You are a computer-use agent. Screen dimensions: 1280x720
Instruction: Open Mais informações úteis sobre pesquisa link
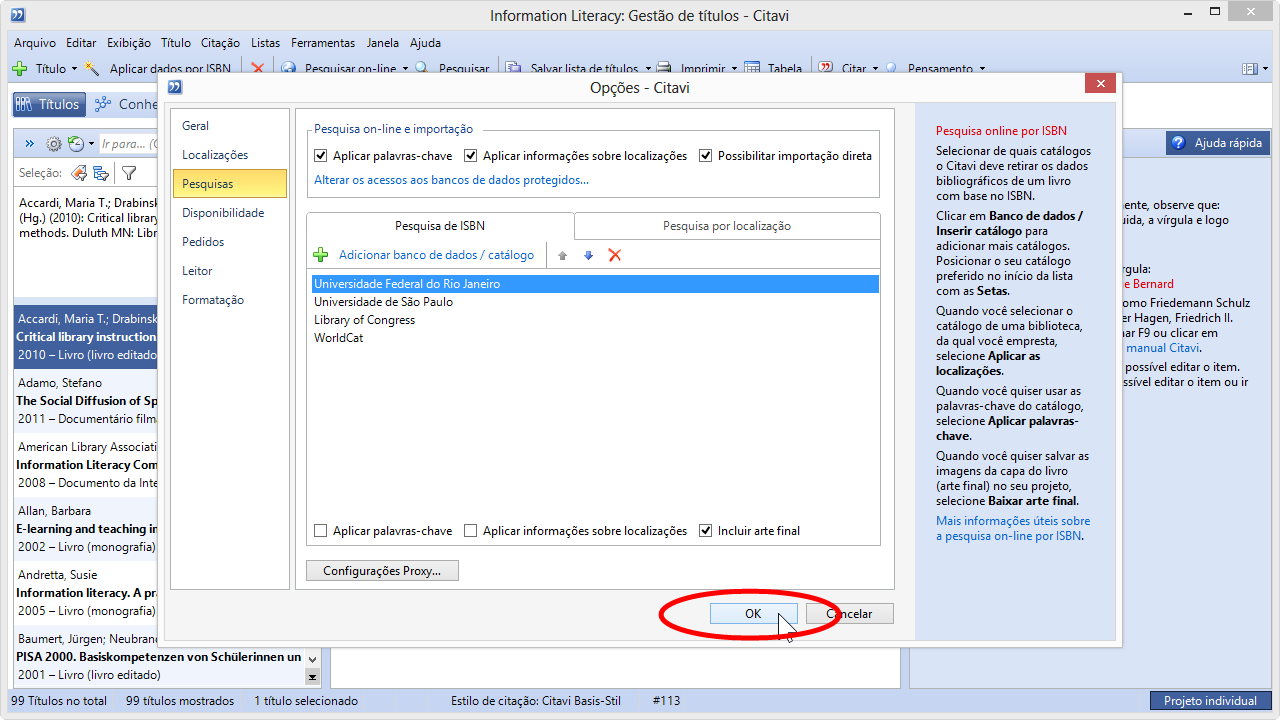point(1013,528)
